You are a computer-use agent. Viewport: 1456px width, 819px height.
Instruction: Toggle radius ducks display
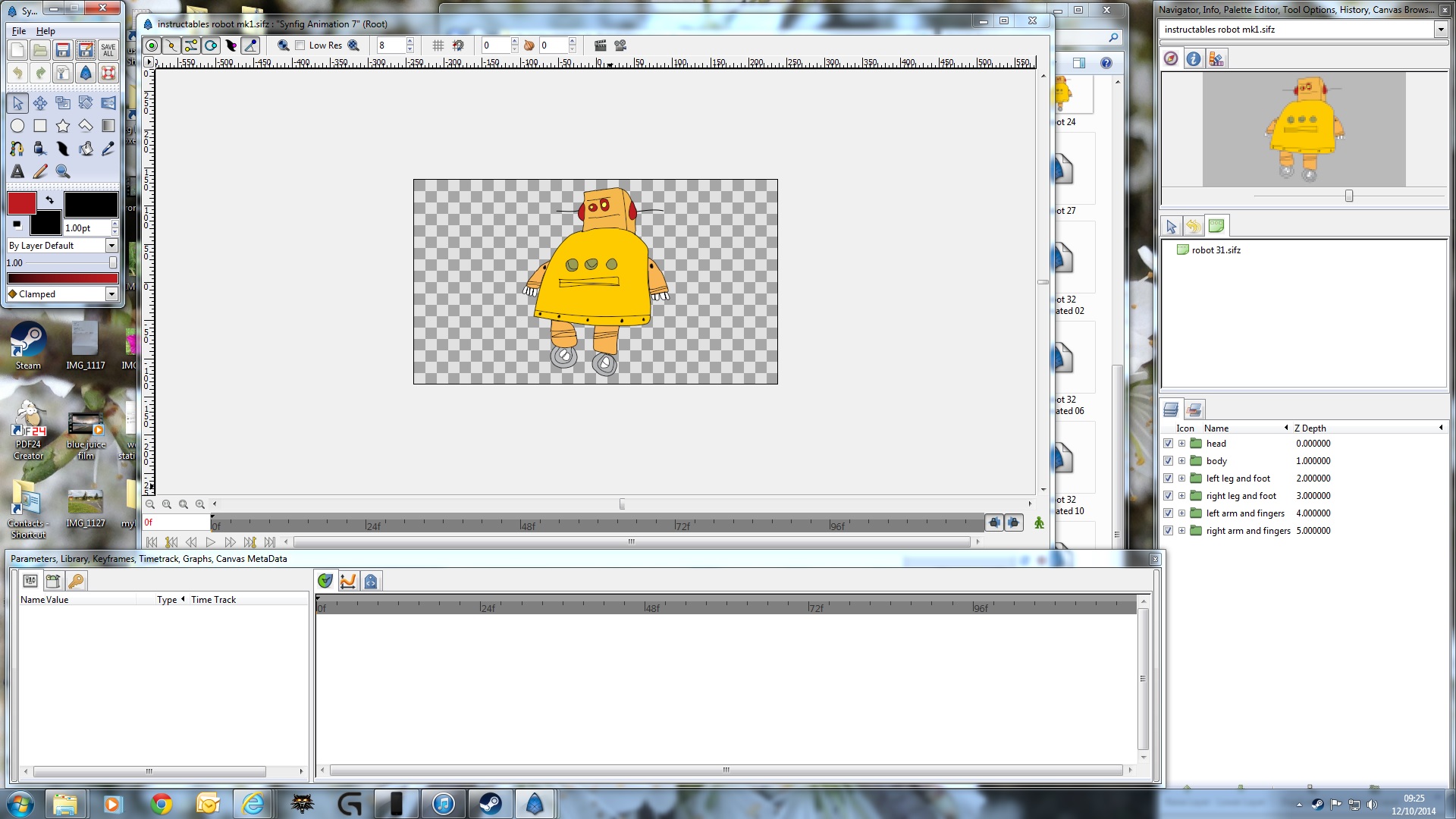[211, 45]
